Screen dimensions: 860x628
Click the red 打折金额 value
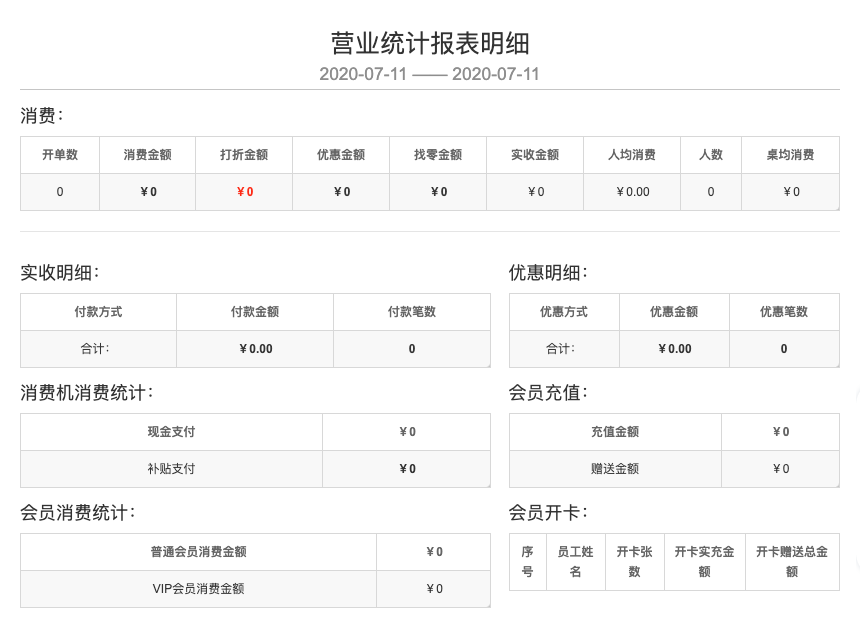click(x=245, y=192)
